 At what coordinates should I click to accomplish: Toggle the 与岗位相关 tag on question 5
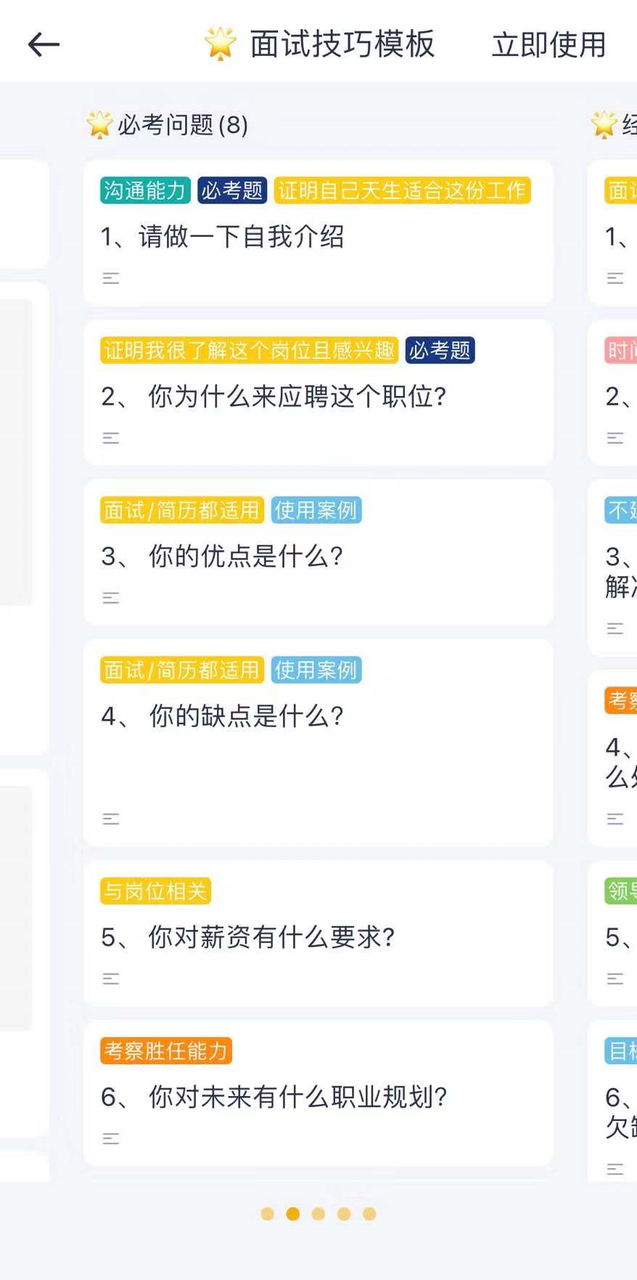[155, 891]
